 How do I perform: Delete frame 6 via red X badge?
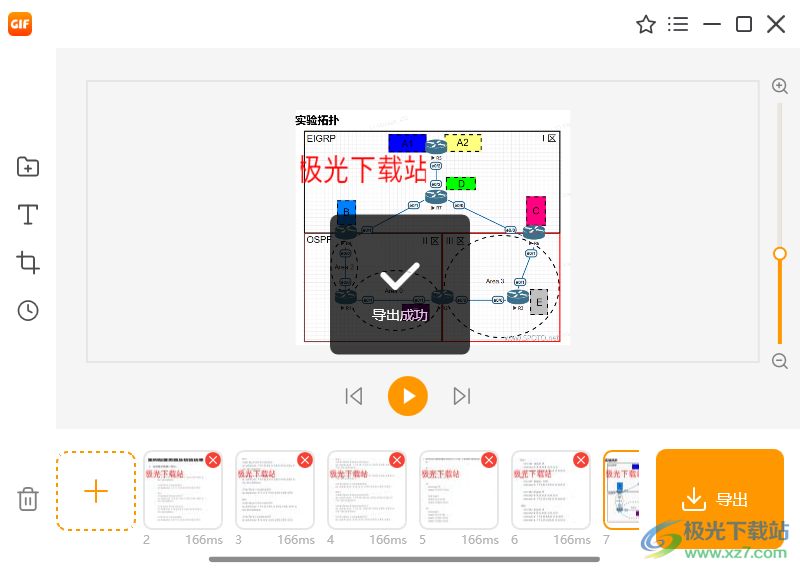[x=581, y=460]
